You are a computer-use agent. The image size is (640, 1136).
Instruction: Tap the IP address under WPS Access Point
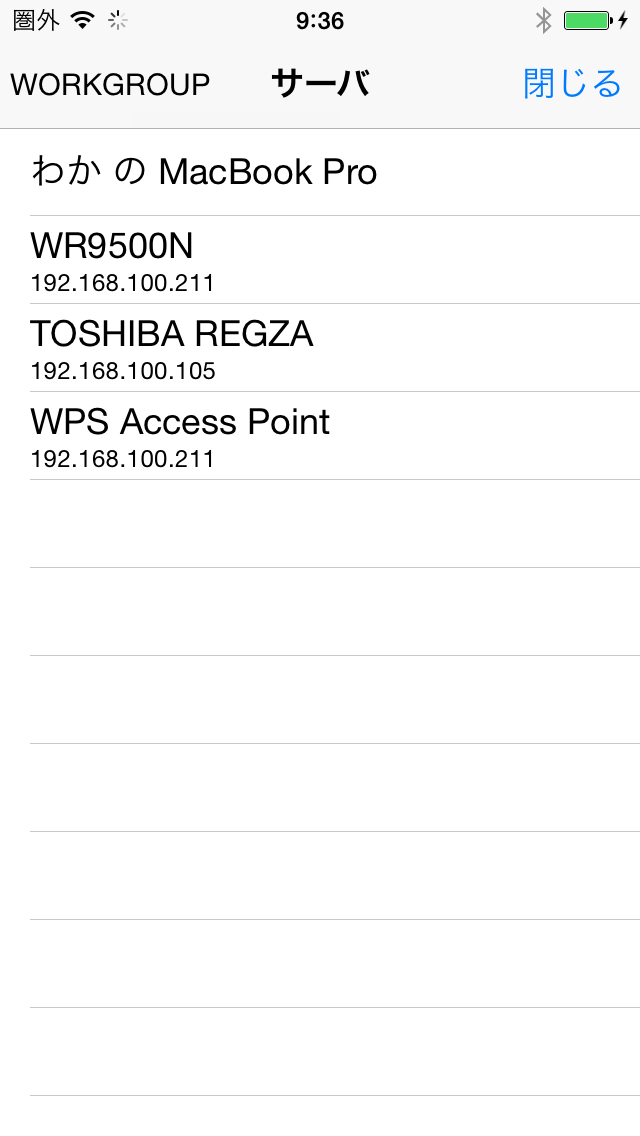[x=123, y=460]
